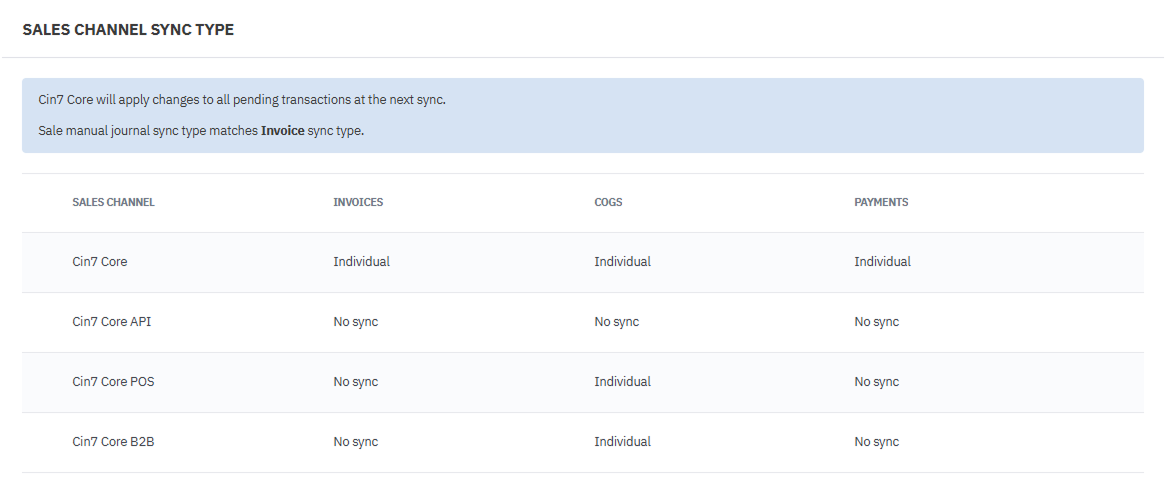This screenshot has height=499, width=1175.
Task: Click the Invoices column header
Action: click(x=358, y=202)
